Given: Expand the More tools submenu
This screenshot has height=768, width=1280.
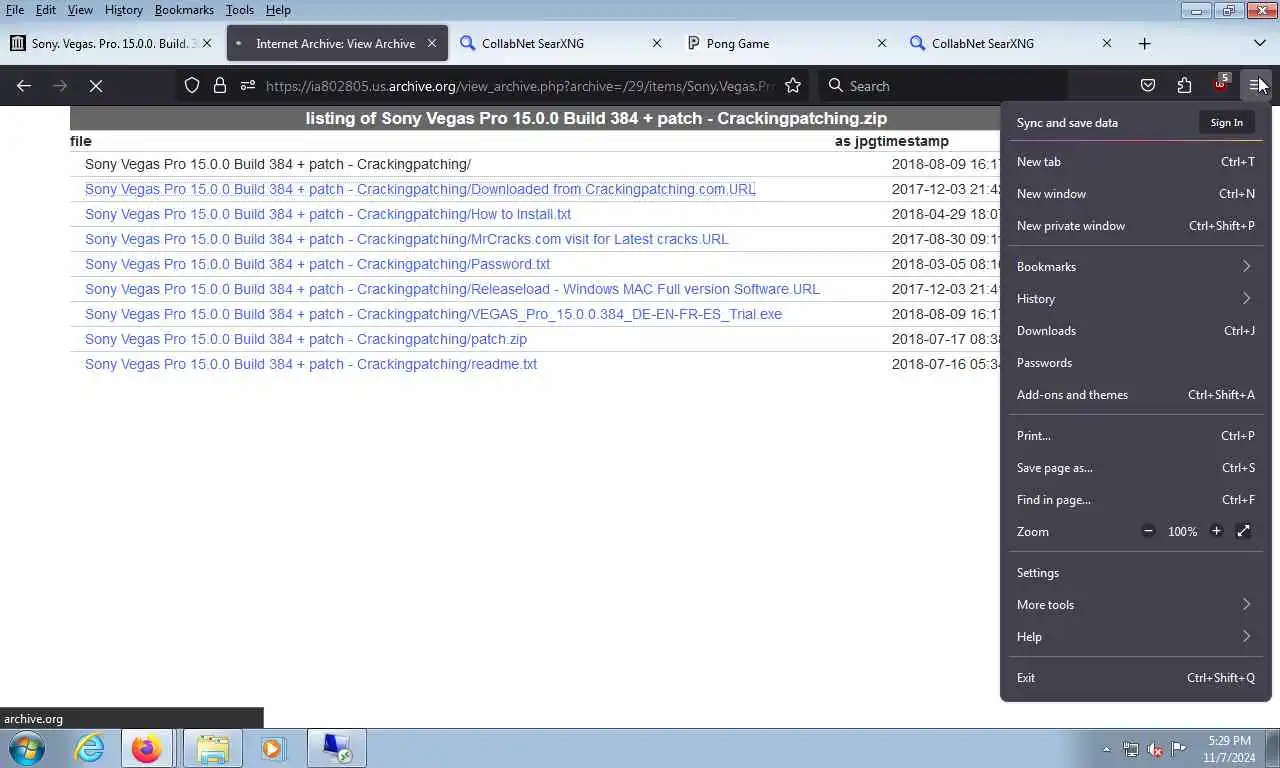Looking at the screenshot, I should [x=1135, y=604].
